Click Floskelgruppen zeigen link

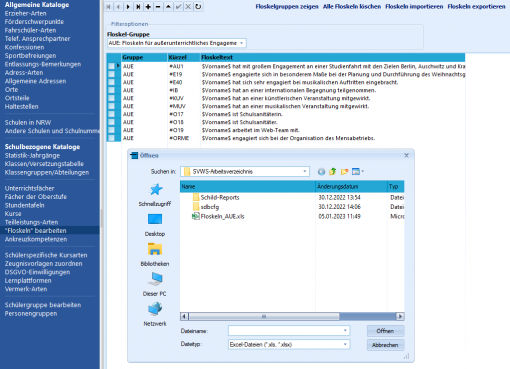287,7
